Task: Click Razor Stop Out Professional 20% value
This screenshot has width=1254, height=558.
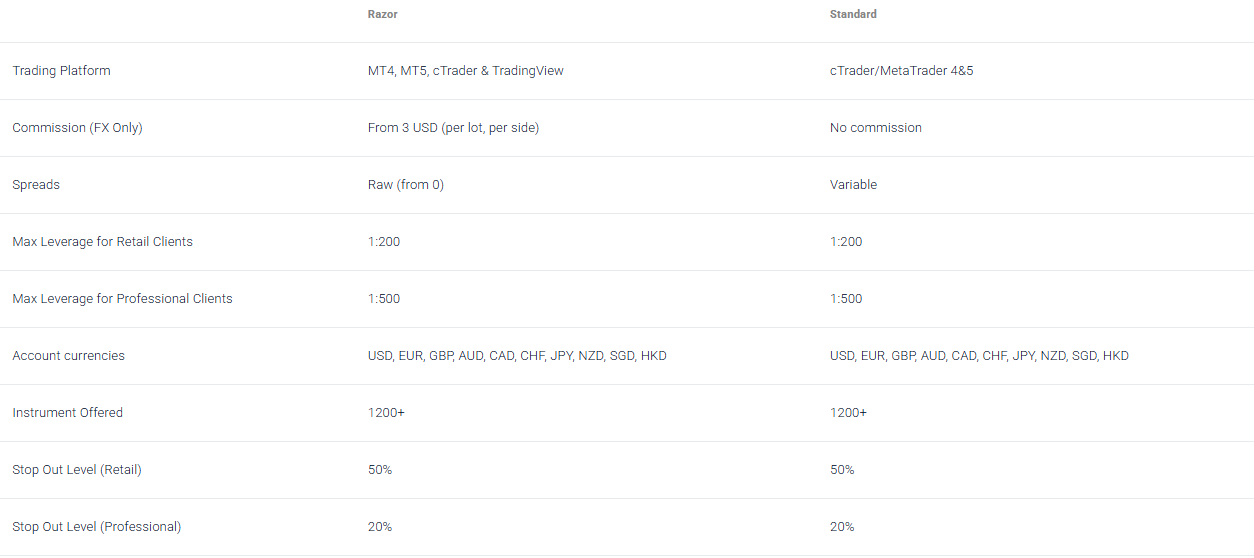Action: coord(380,527)
